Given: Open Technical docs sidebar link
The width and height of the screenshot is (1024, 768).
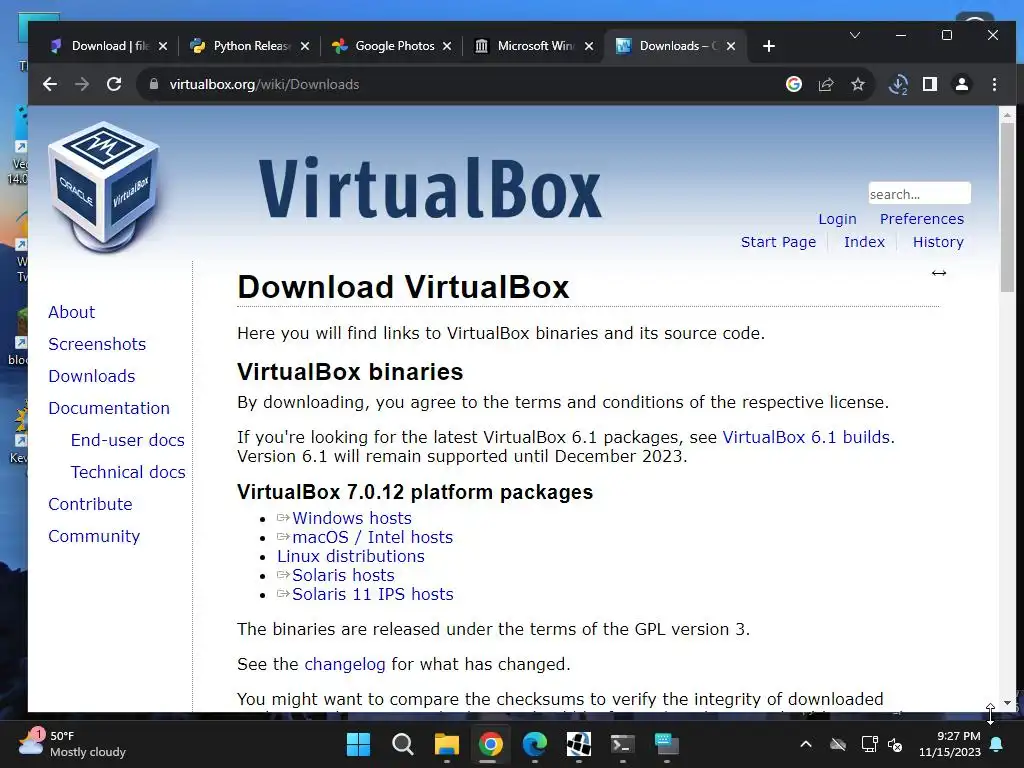Looking at the screenshot, I should 128,472.
